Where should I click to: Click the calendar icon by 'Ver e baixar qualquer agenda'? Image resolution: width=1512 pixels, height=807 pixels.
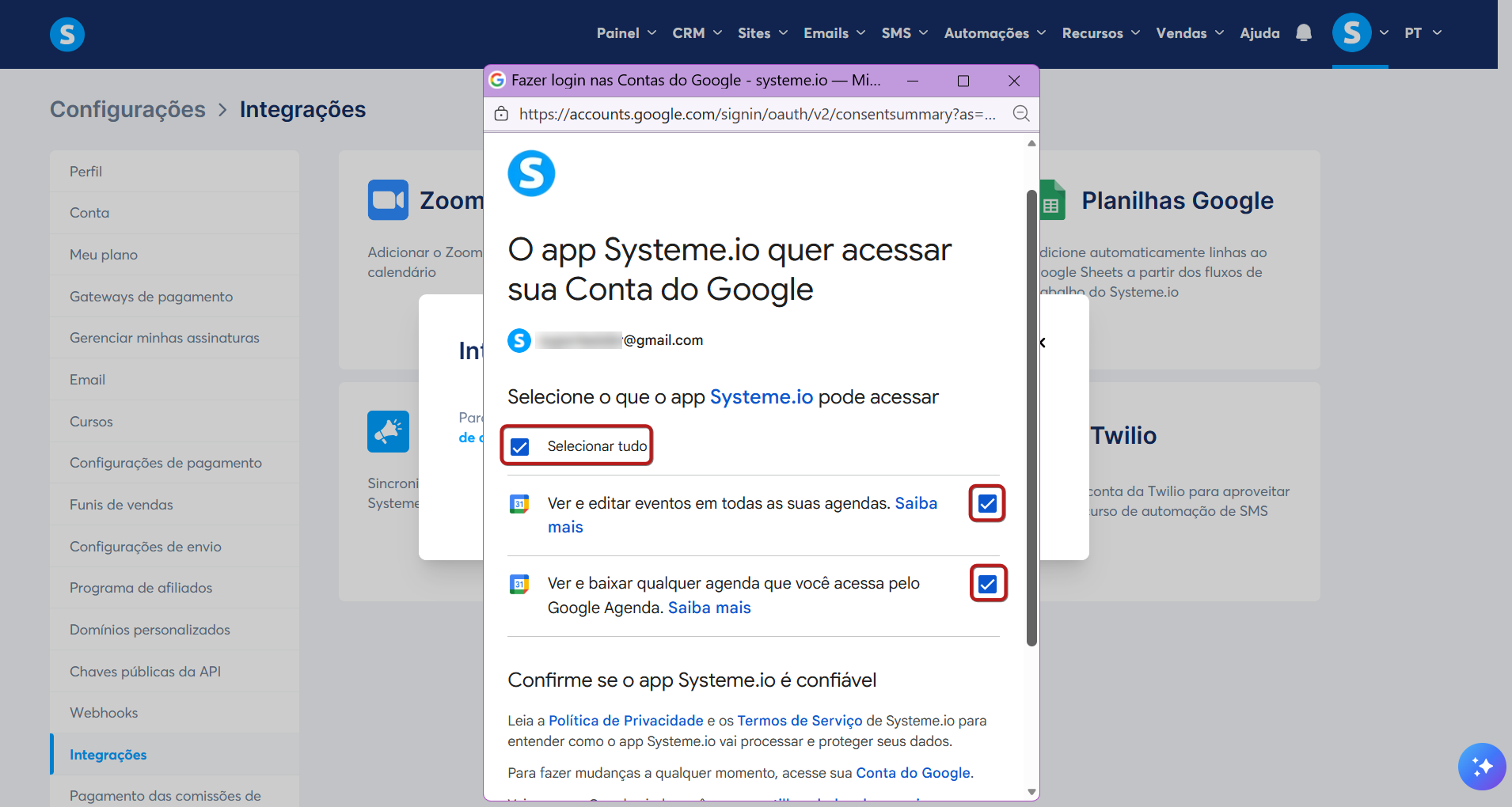pyautogui.click(x=519, y=584)
